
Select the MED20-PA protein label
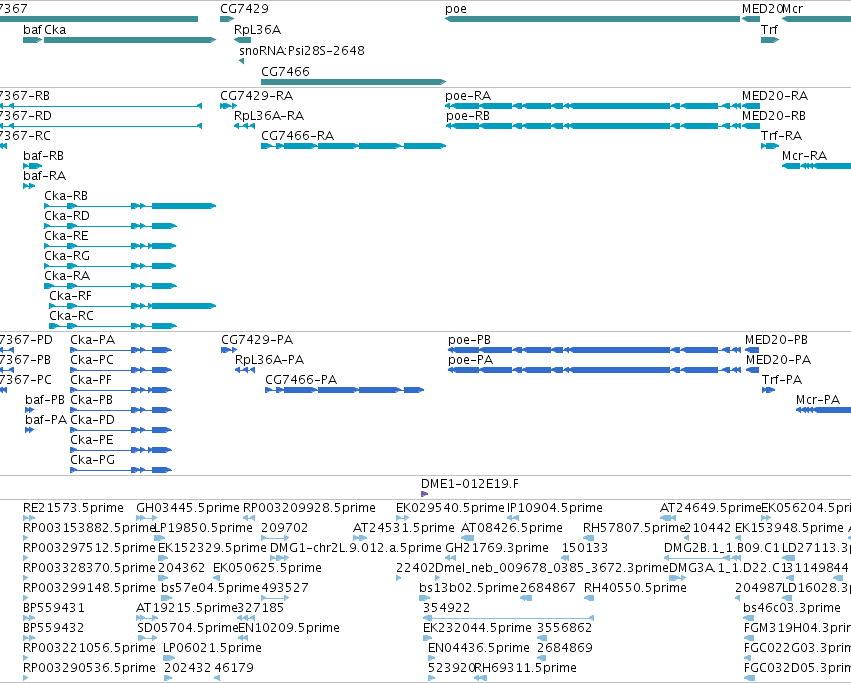point(778,360)
